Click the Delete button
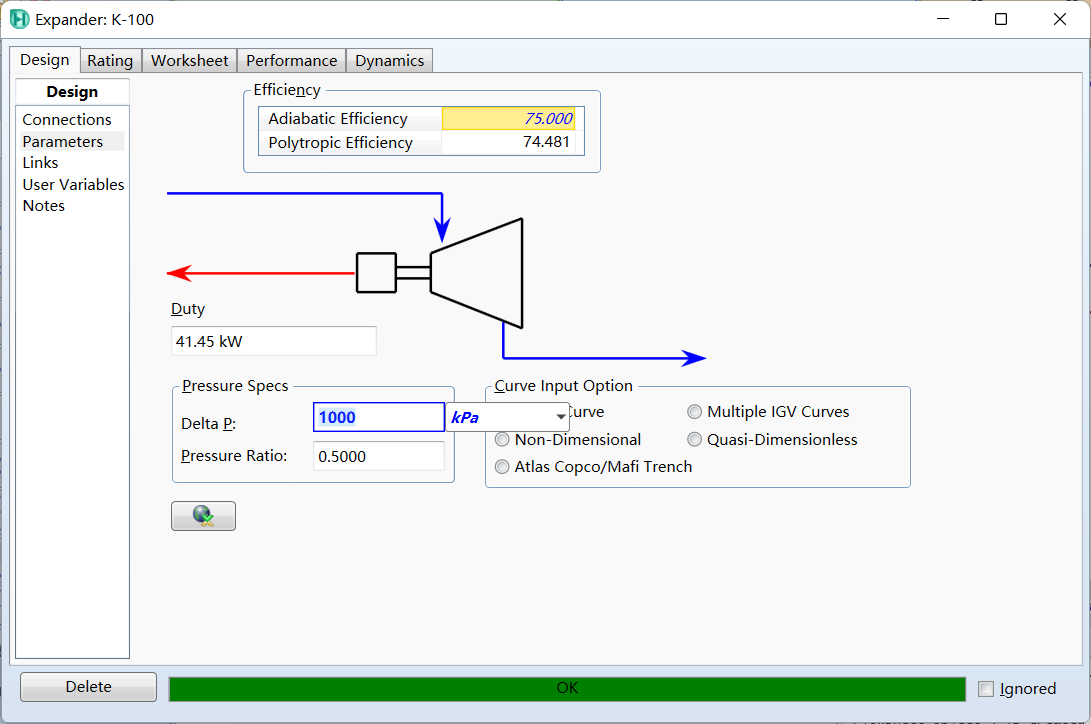The height and width of the screenshot is (724, 1091). 88,686
